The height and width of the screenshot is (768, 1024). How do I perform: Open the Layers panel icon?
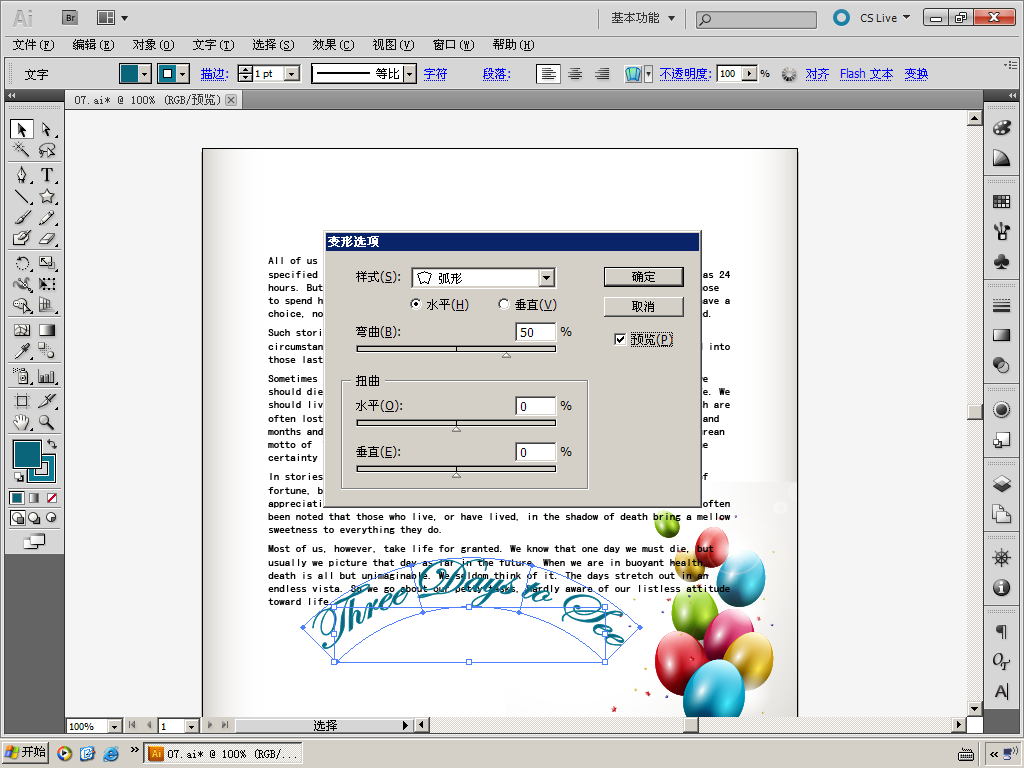point(1002,484)
